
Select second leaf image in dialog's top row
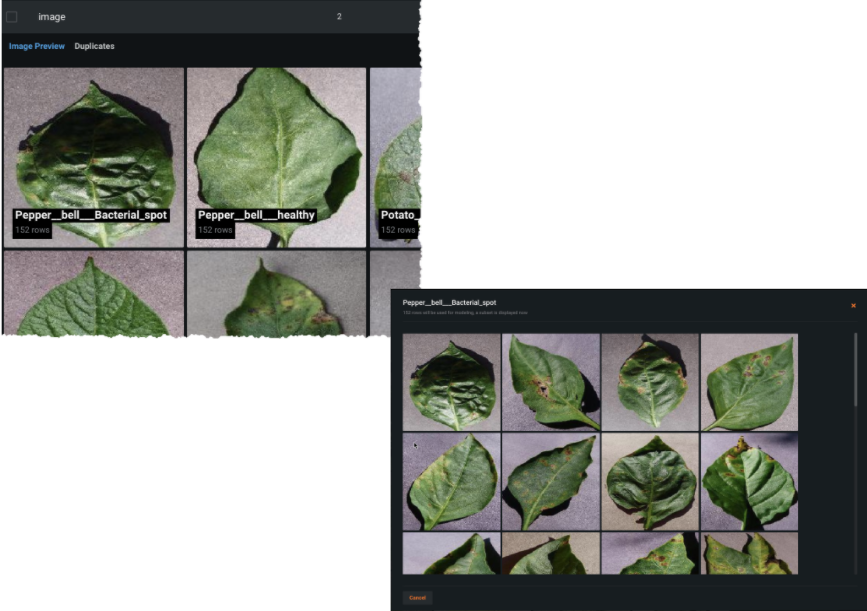(x=551, y=382)
